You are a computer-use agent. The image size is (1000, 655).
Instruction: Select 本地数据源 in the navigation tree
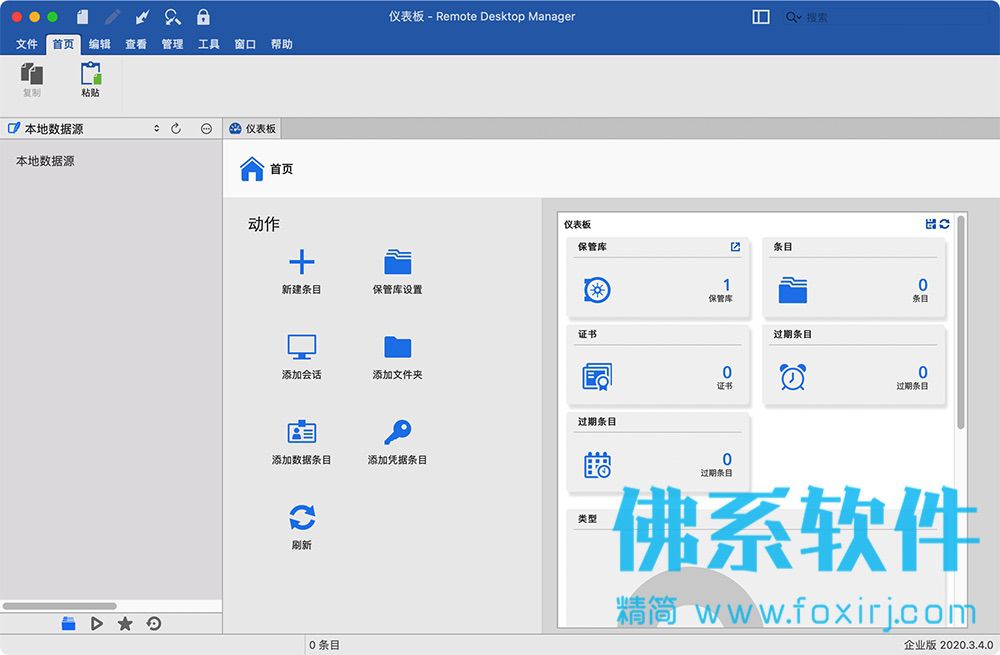pyautogui.click(x=45, y=161)
